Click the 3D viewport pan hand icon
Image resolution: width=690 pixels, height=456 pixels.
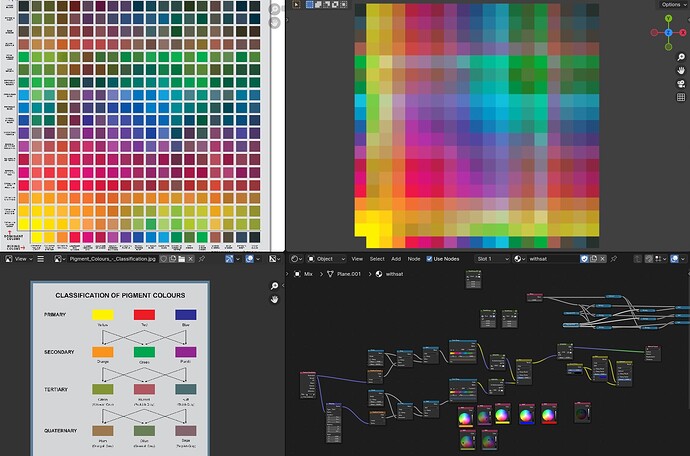coord(681,70)
